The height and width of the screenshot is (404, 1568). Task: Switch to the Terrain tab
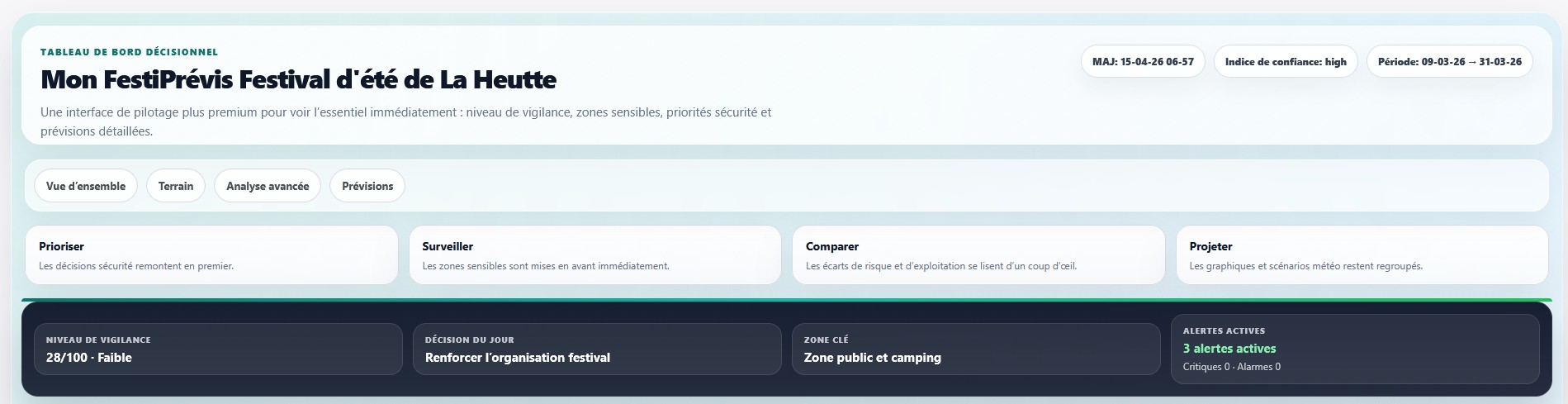coord(176,186)
